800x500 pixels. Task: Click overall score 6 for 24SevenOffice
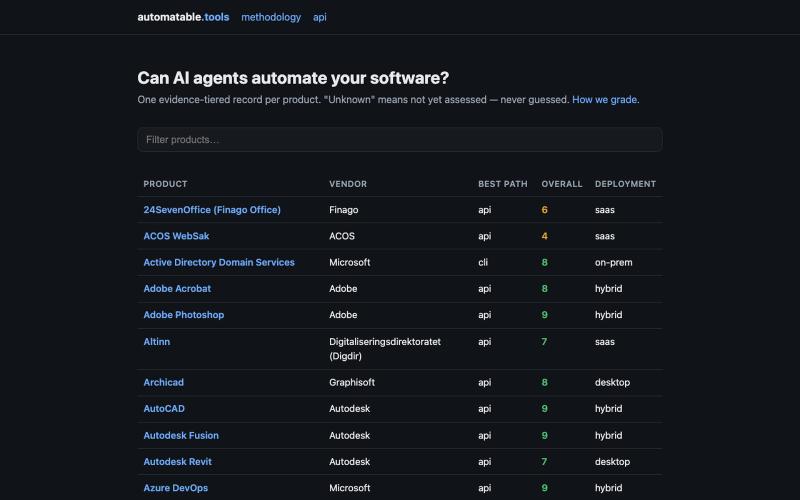[544, 210]
